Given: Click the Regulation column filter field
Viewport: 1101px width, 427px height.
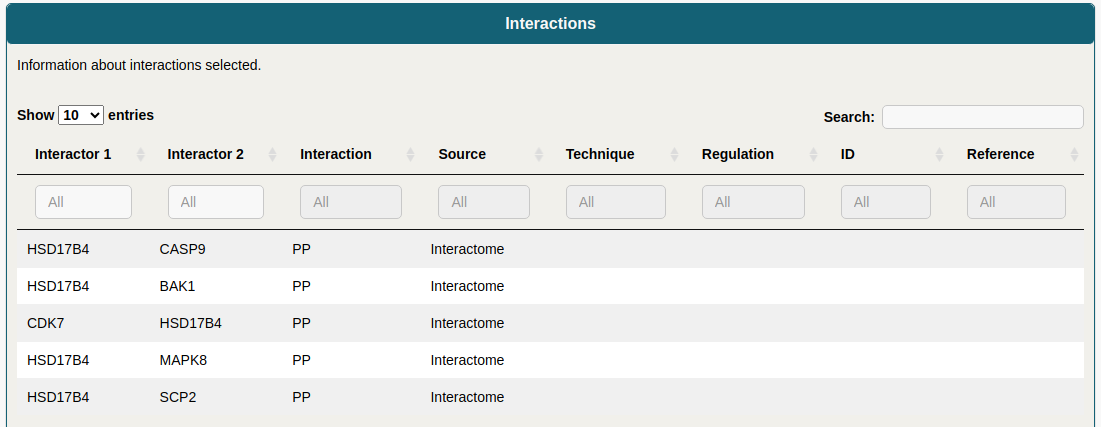Looking at the screenshot, I should pos(752,202).
